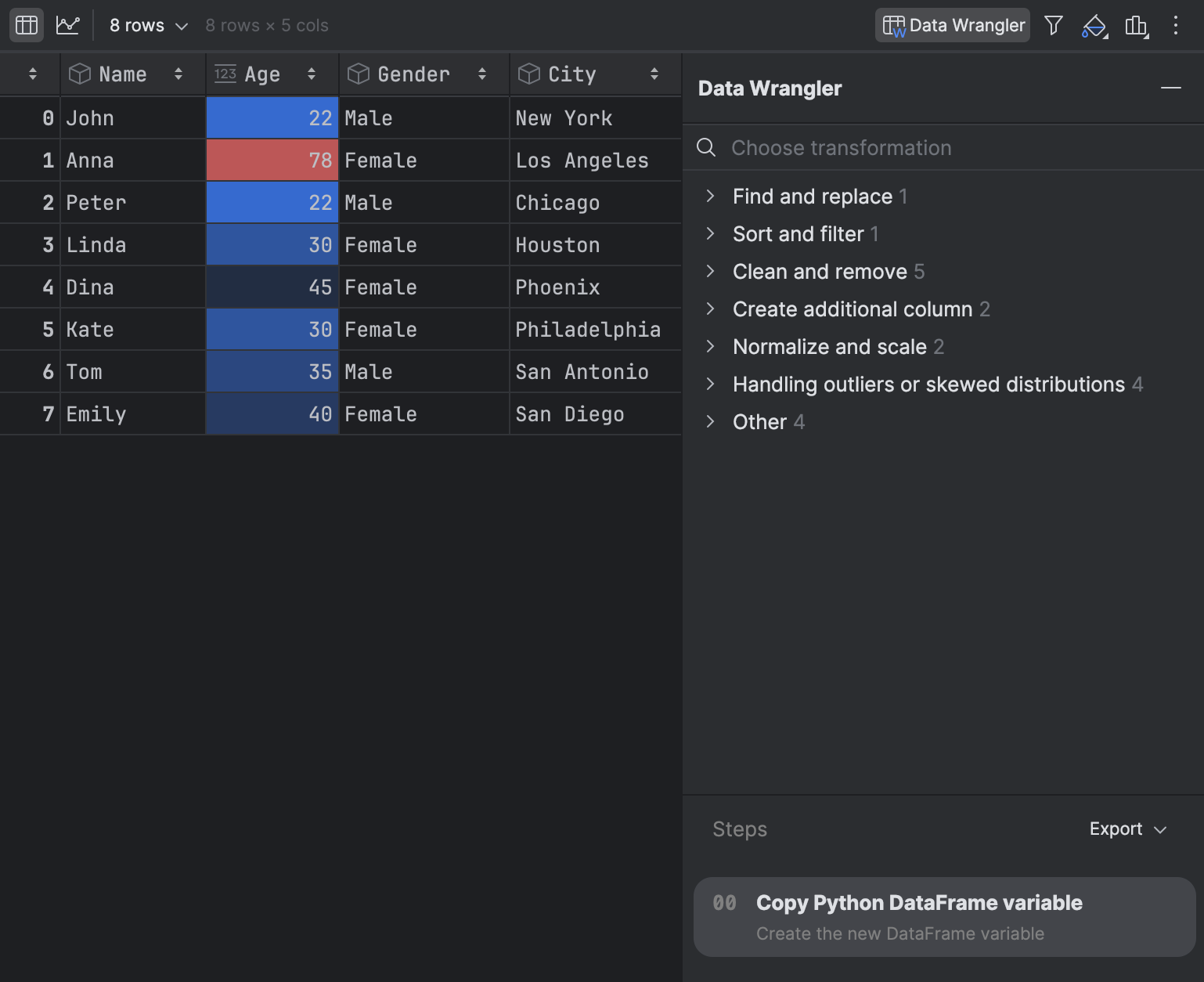Click the search magnifier in Data Wrangler
Image resolution: width=1204 pixels, height=982 pixels.
coord(706,147)
